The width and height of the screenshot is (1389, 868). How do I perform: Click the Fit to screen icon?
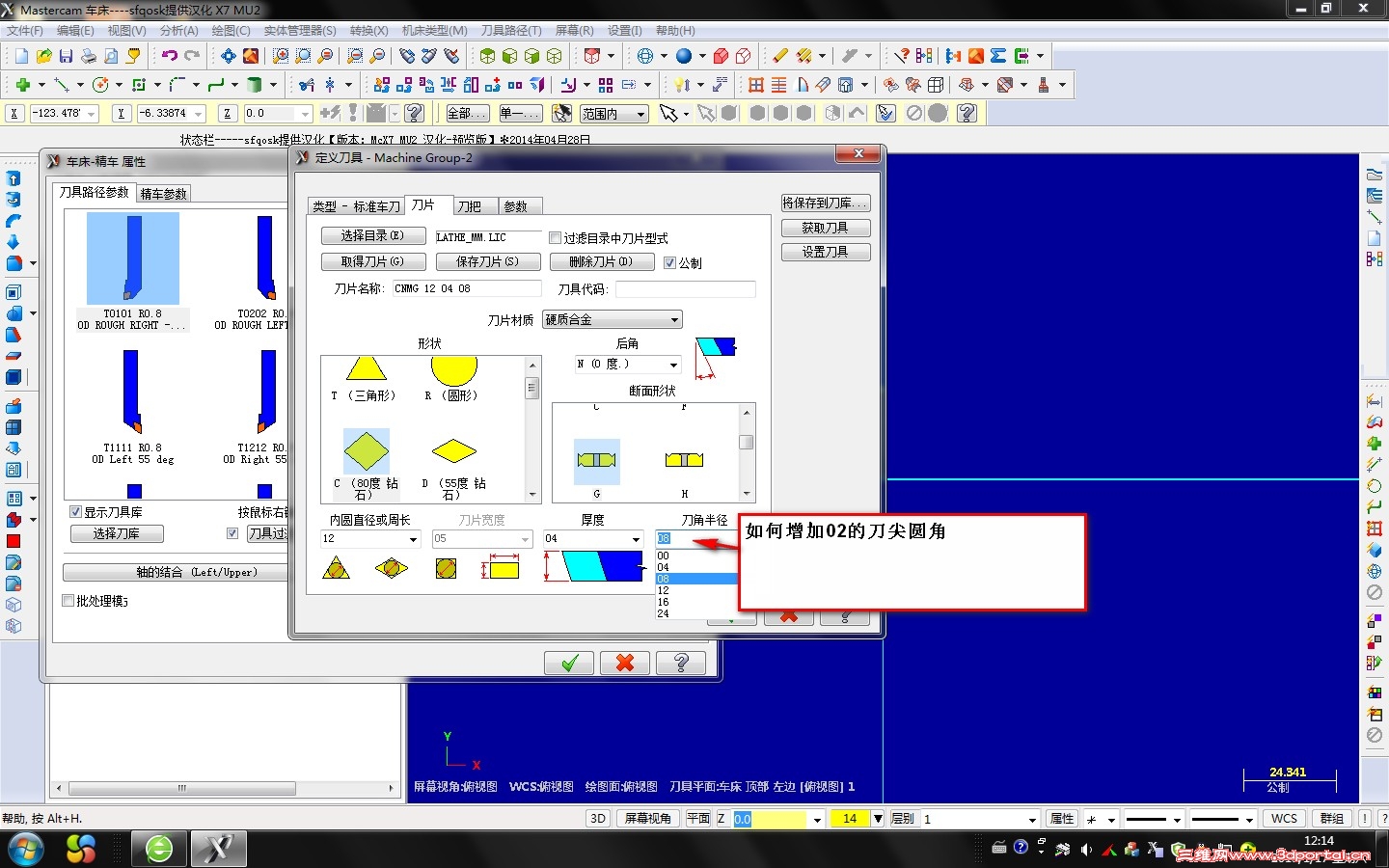[229, 56]
